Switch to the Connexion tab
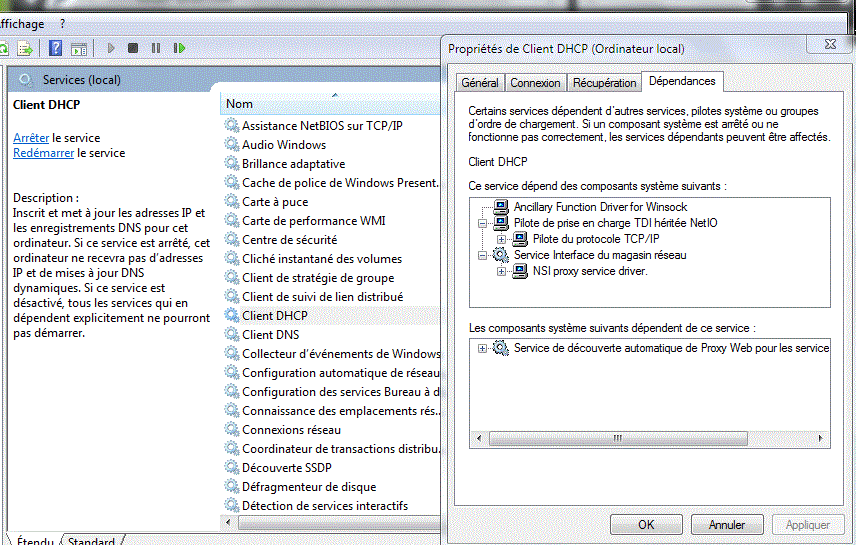This screenshot has height=545, width=856. (x=535, y=82)
